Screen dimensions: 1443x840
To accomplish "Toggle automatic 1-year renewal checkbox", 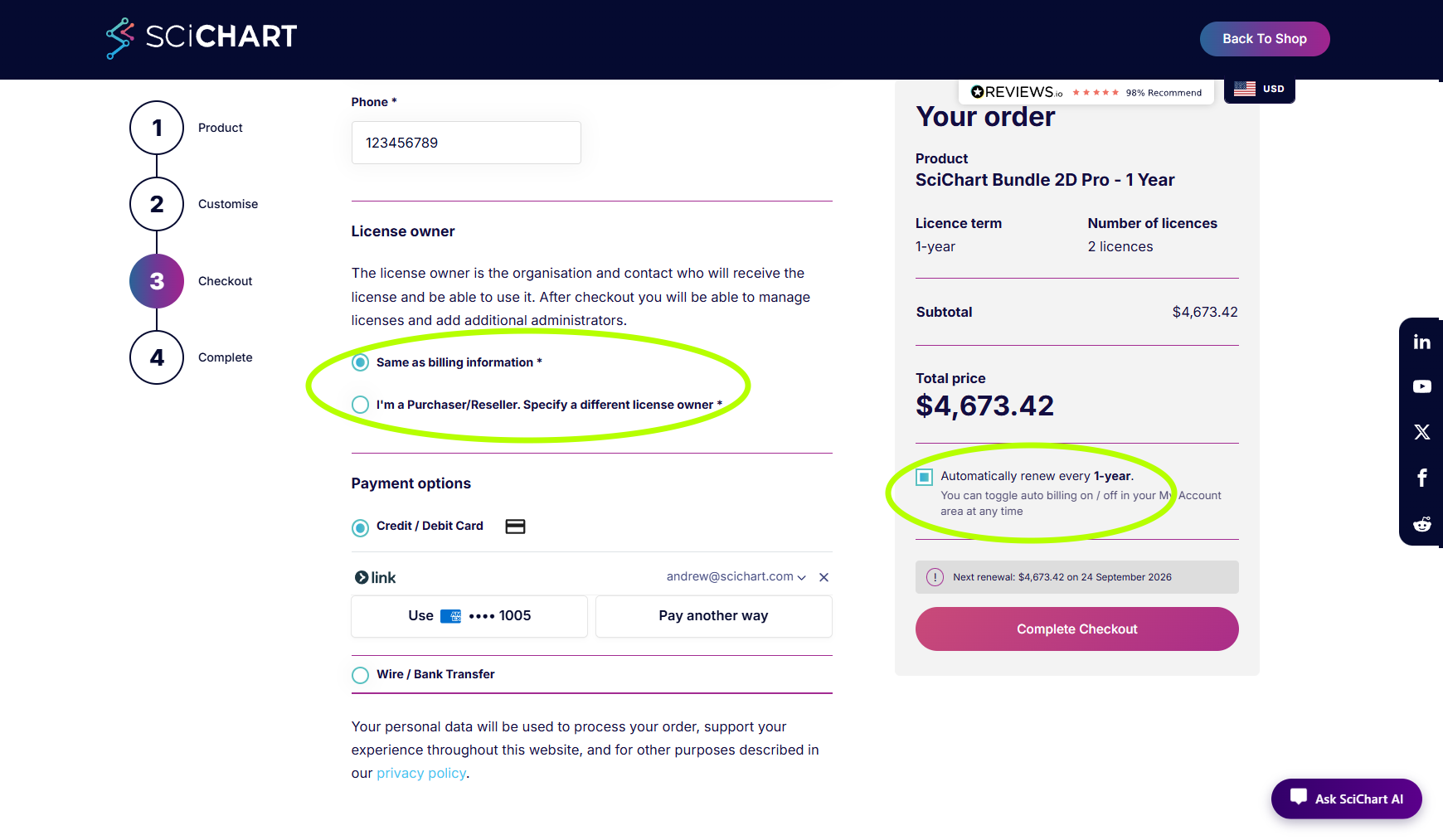I will tap(924, 477).
